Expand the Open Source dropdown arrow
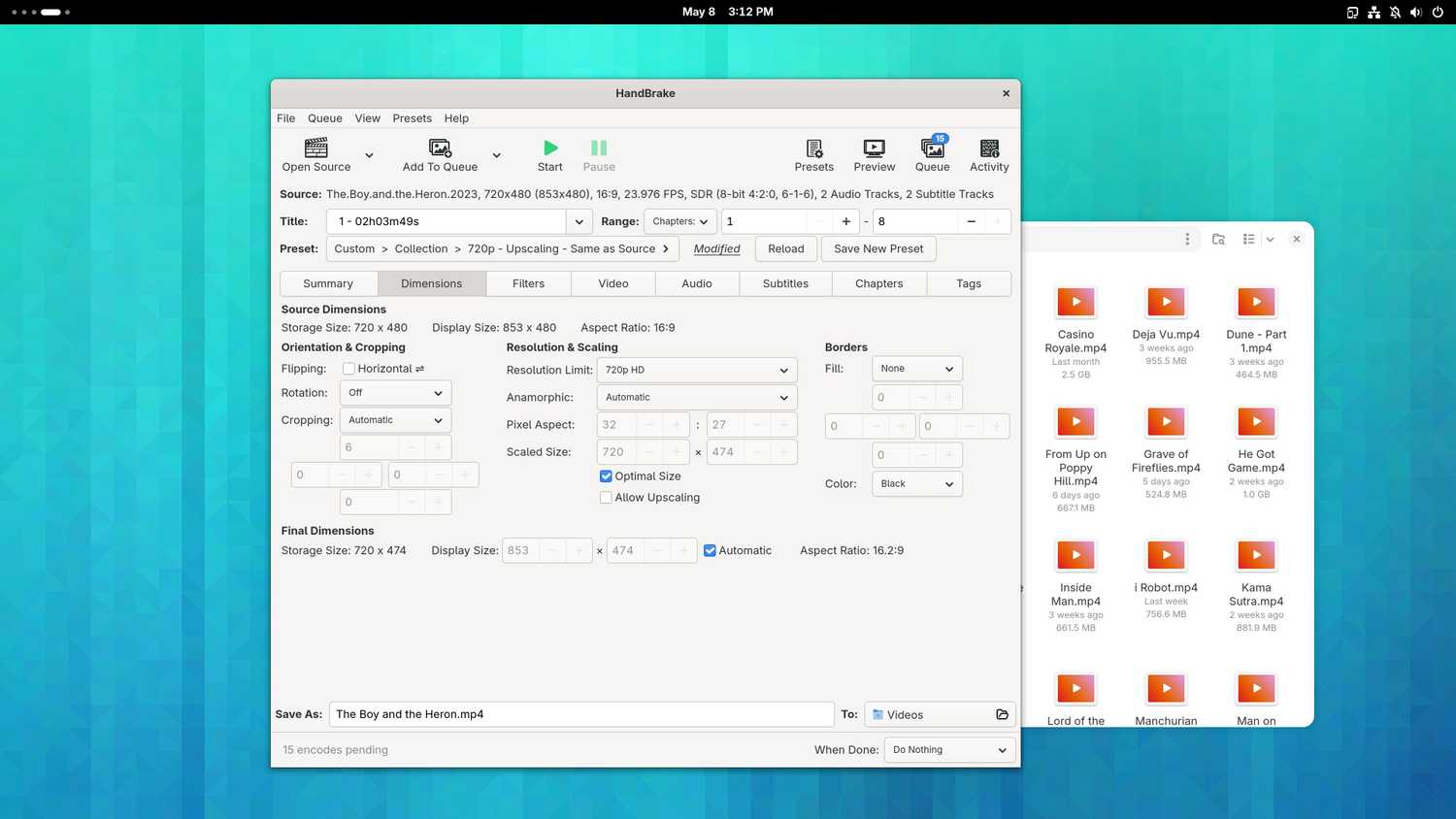Screen dimensions: 1456x819 pos(369,155)
